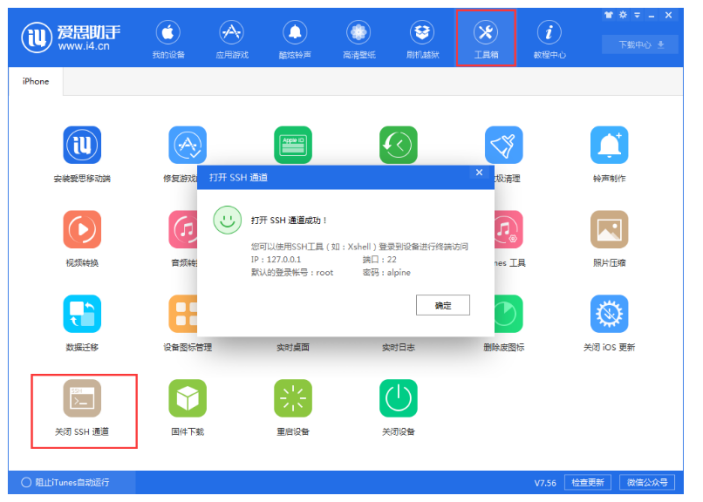
Task: Click the 密码：alpine text in dialog
Action: point(386,273)
